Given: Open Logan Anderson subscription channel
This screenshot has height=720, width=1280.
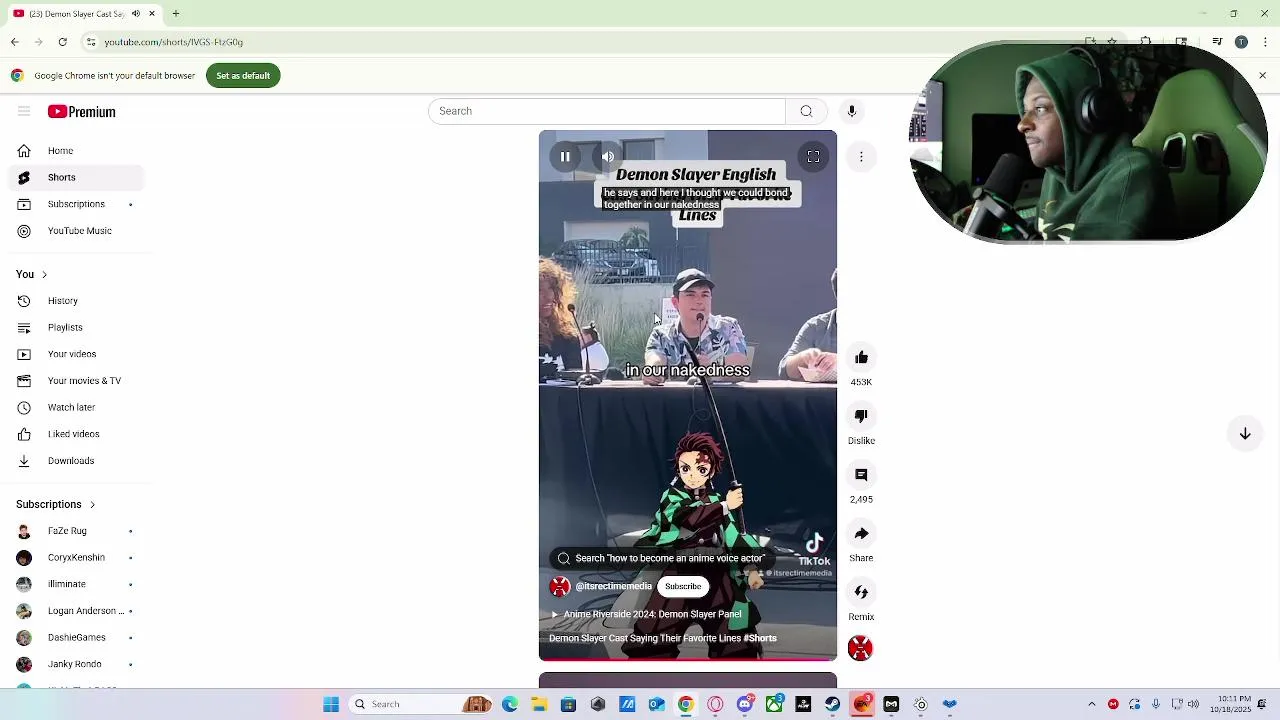Looking at the screenshot, I should 76,611.
